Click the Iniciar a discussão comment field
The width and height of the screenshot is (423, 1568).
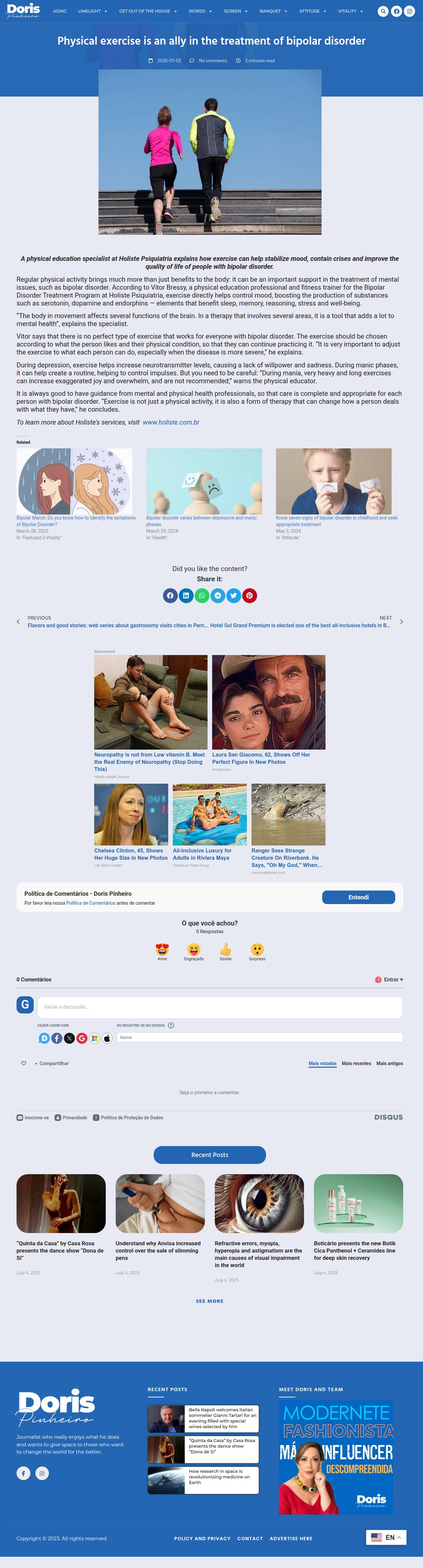(x=220, y=1008)
